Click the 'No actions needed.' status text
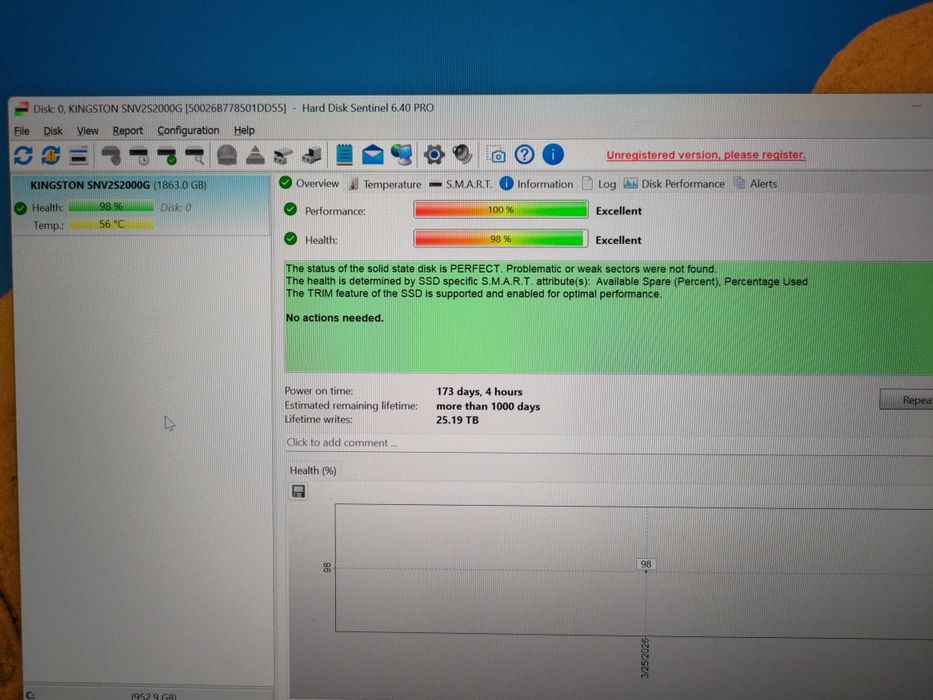This screenshot has width=933, height=700. (334, 318)
